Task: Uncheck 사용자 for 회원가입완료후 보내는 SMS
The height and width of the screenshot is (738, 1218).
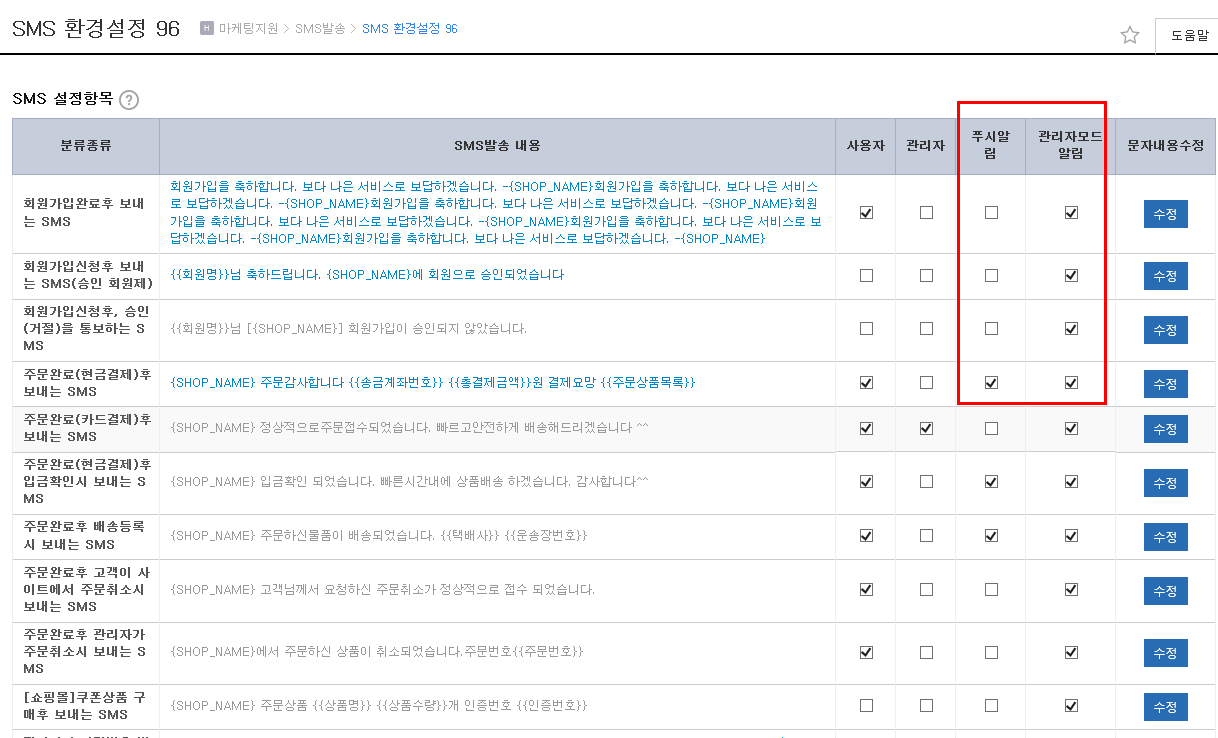Action: pos(866,213)
